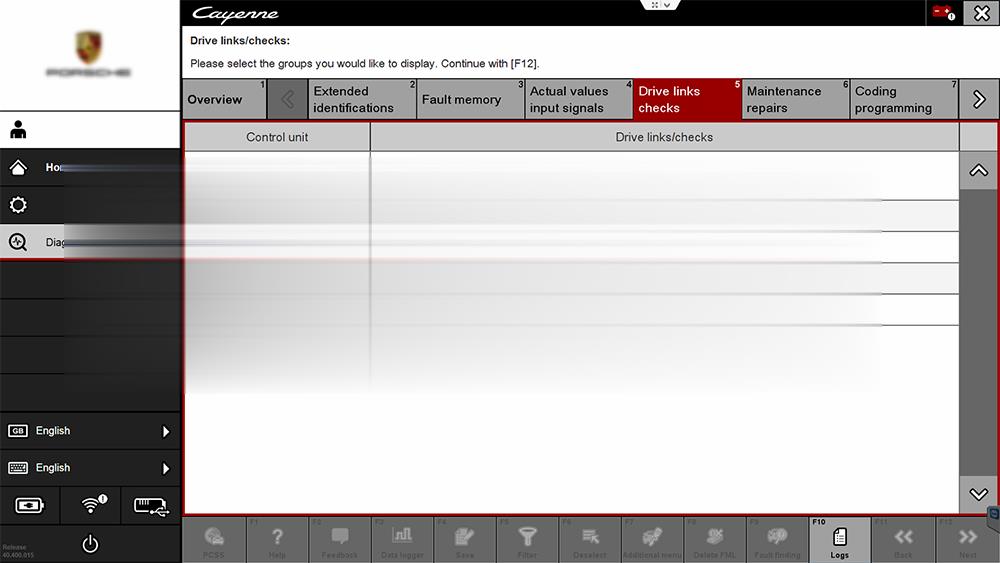Click the battery status icon
This screenshot has height=563, width=1000.
29,506
